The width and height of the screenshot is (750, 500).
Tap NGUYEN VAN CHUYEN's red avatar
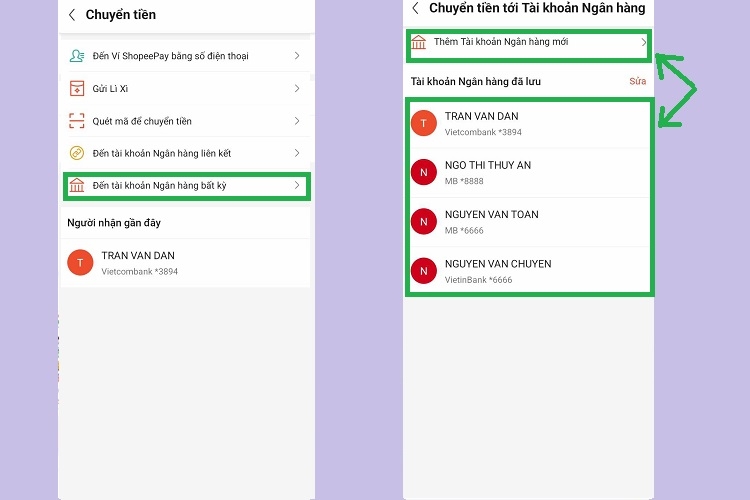[x=424, y=270]
